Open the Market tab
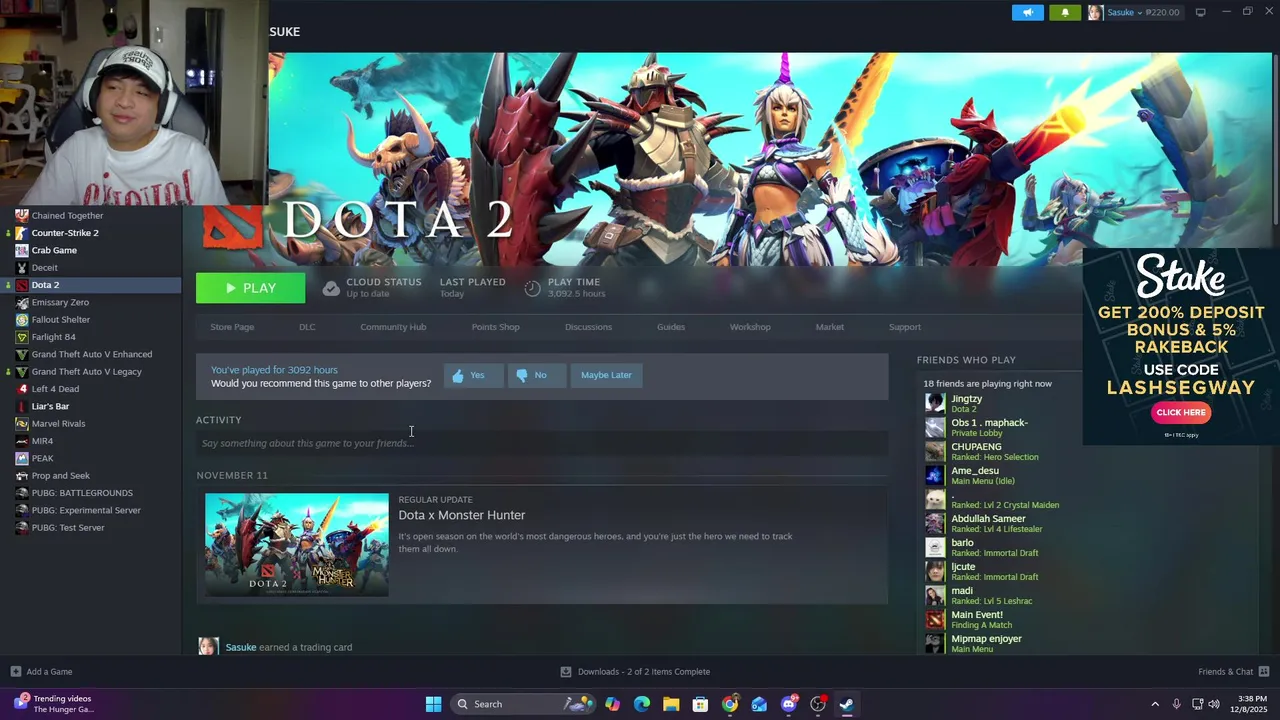Viewport: 1280px width, 720px height. click(x=829, y=327)
